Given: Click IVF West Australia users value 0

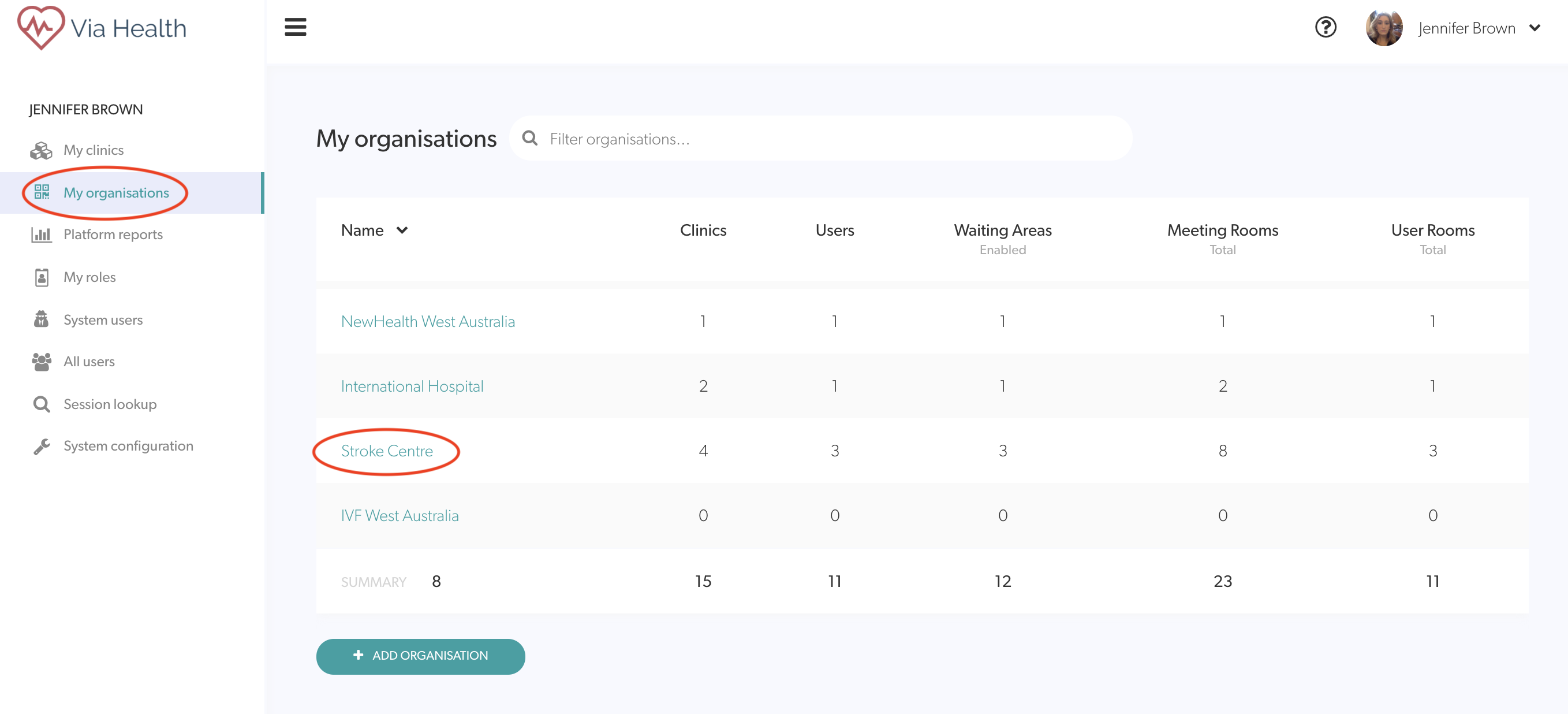Looking at the screenshot, I should [835, 516].
